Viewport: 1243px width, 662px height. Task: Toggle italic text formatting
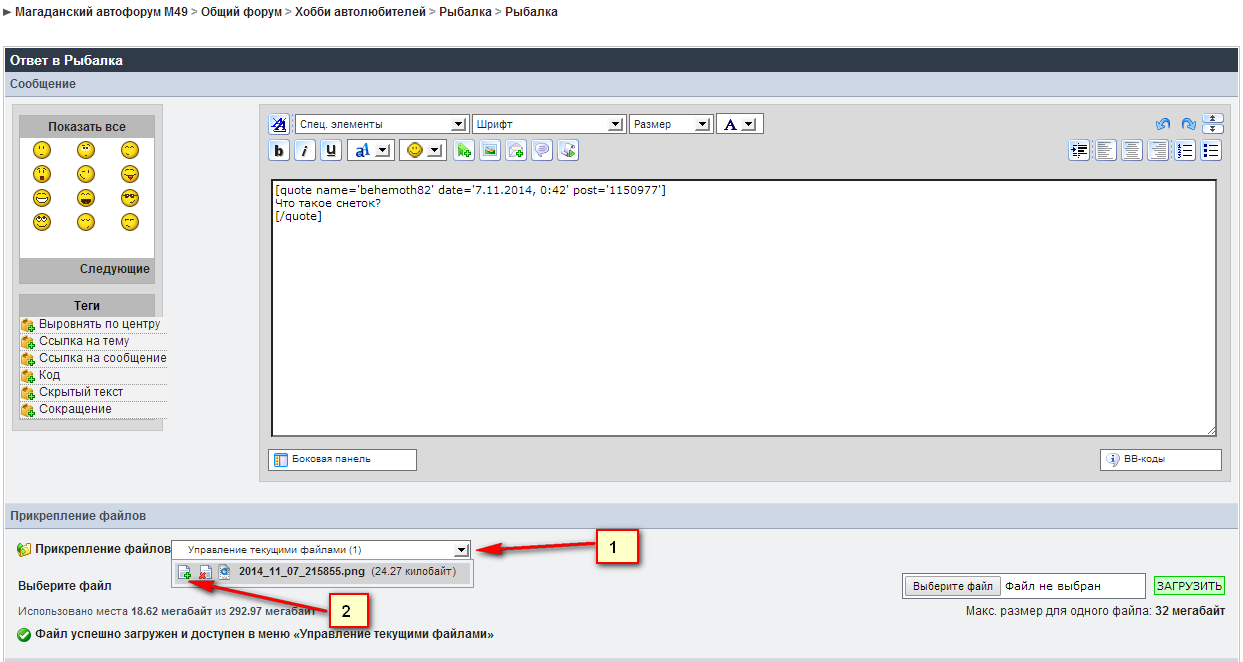(305, 151)
